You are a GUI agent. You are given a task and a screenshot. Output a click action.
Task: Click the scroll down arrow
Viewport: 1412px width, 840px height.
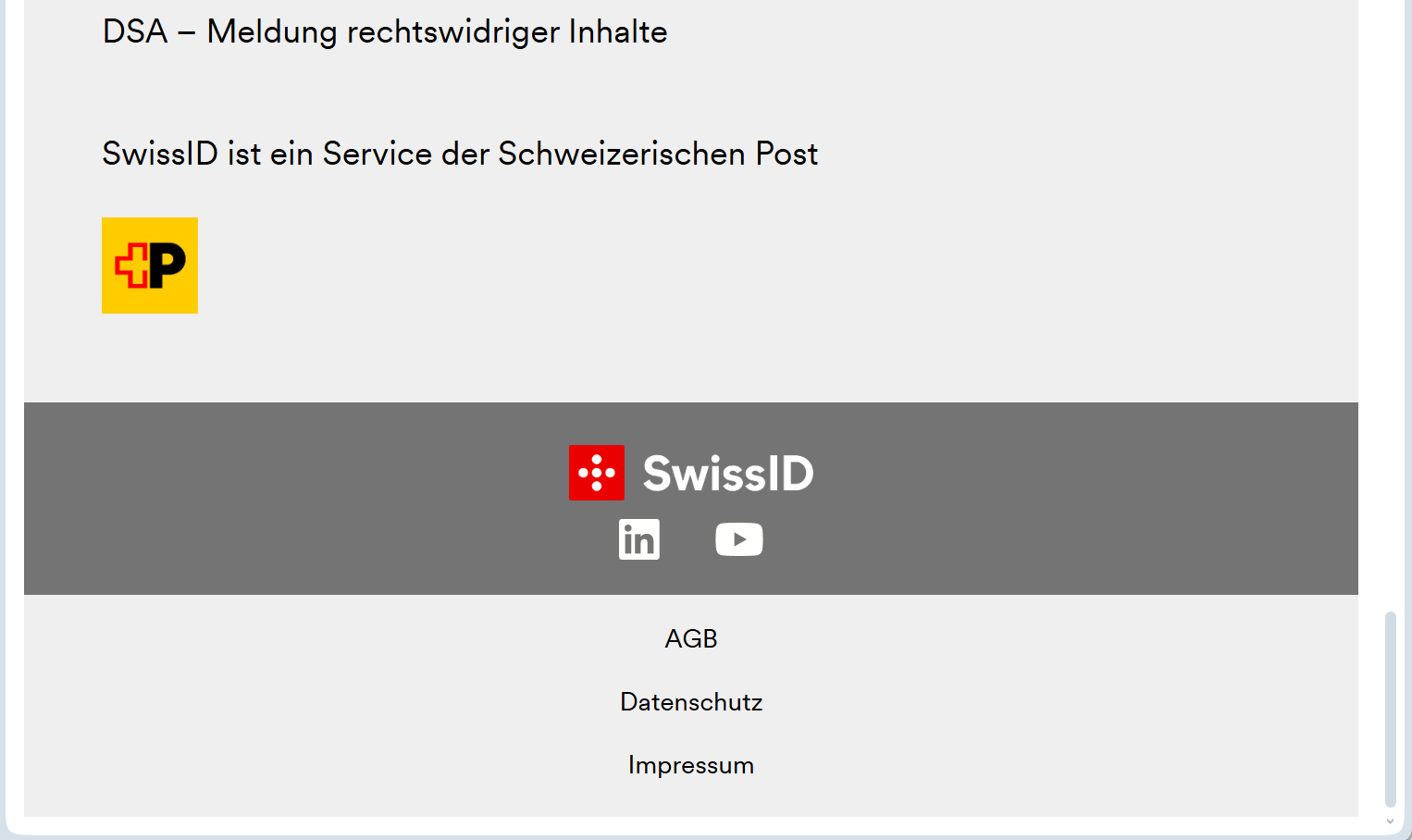1390,821
